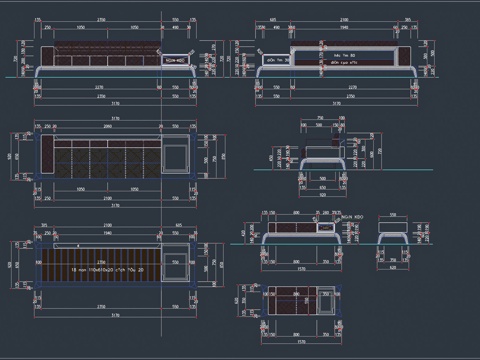The image size is (480, 360).
Task: Select the small stool elevation
Action: [x=393, y=232]
